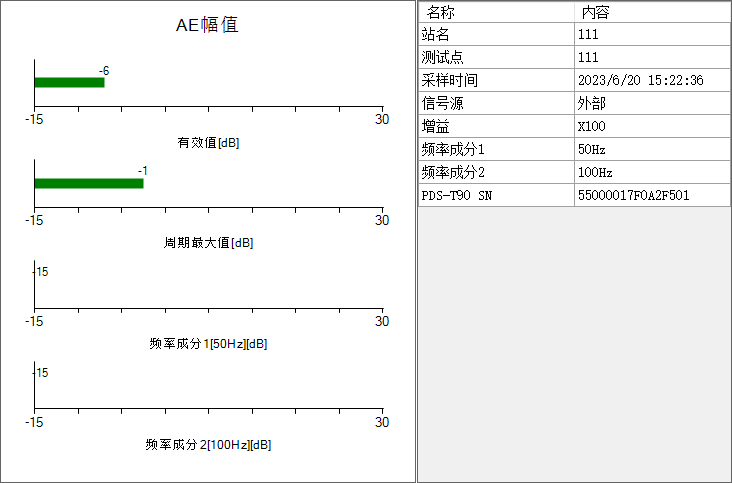Click the 111 value in 站名 row
This screenshot has height=483, width=732.
588,34
